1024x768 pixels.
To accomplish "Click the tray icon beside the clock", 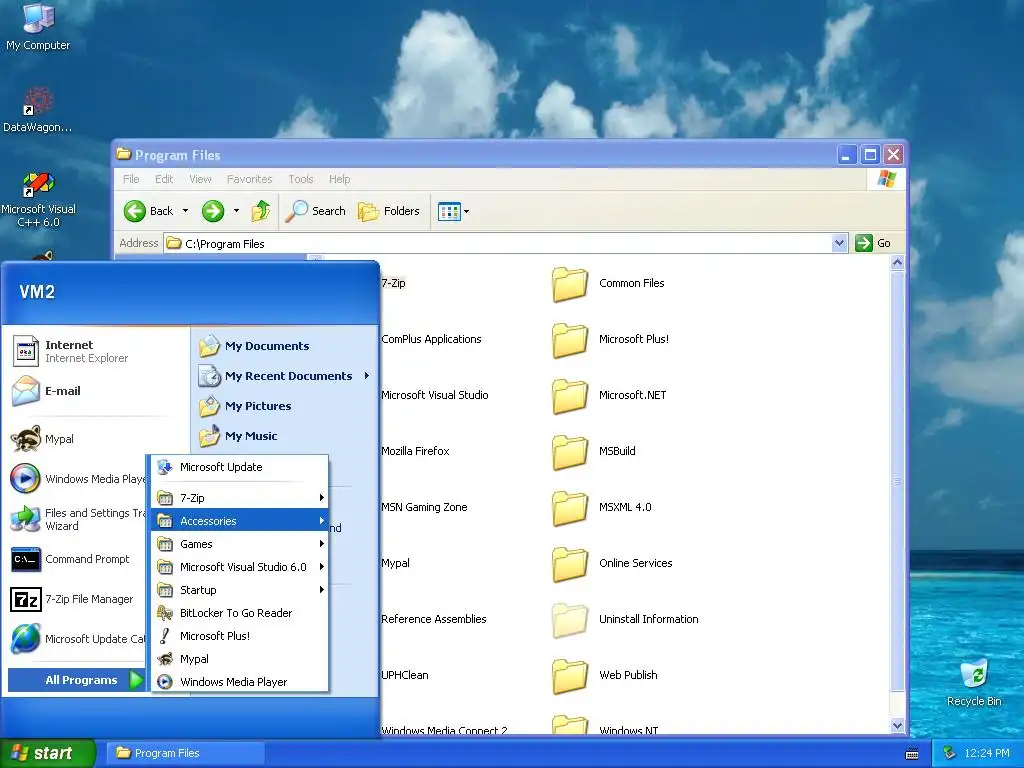I will [950, 754].
